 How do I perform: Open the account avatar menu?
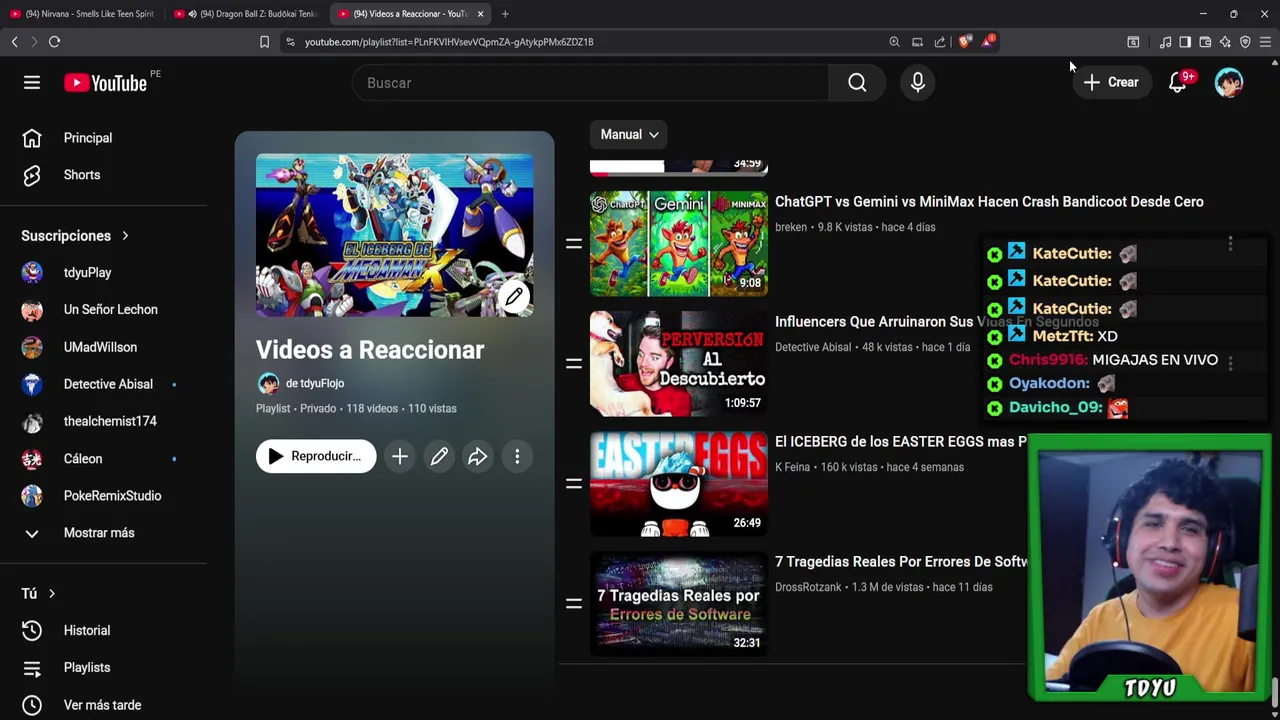1229,83
